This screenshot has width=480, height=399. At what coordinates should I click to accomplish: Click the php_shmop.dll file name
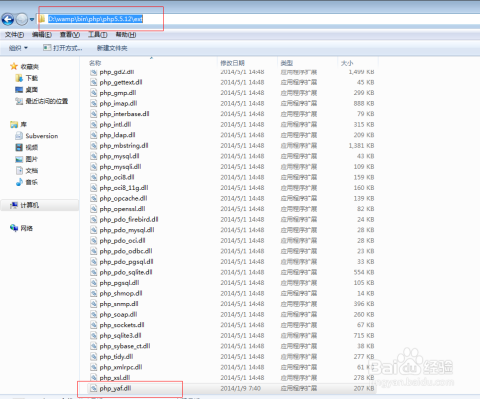[121, 293]
